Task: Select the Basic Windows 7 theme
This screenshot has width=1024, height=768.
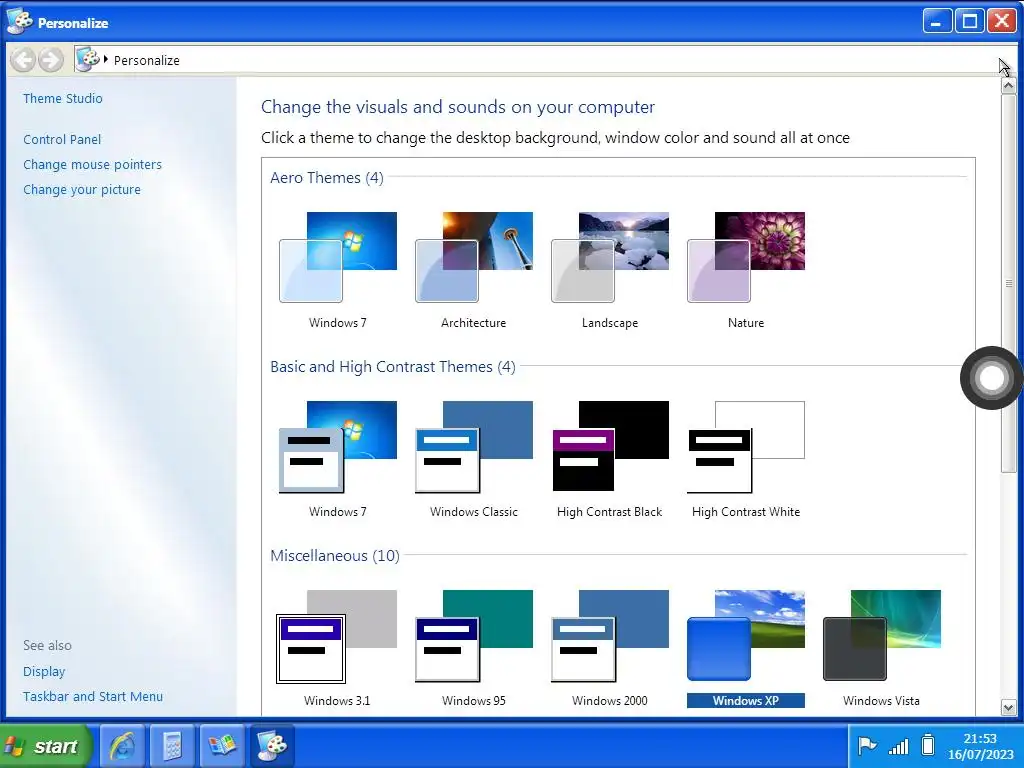Action: pyautogui.click(x=338, y=447)
